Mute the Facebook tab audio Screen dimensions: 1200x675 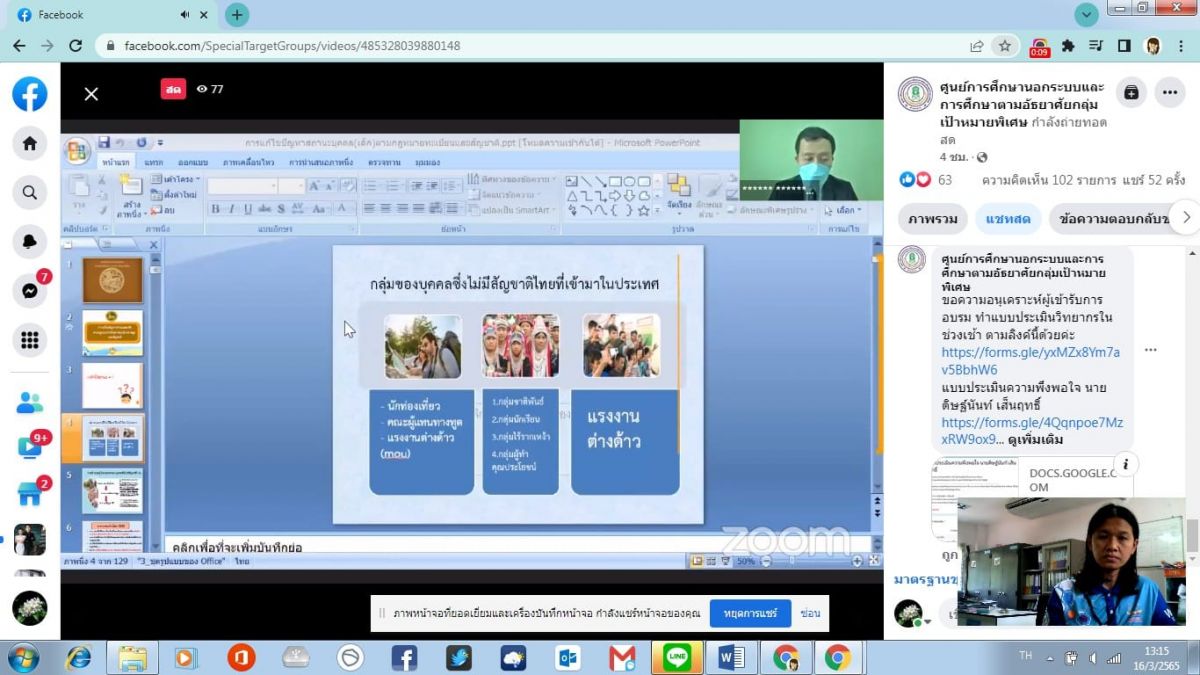[x=186, y=15]
